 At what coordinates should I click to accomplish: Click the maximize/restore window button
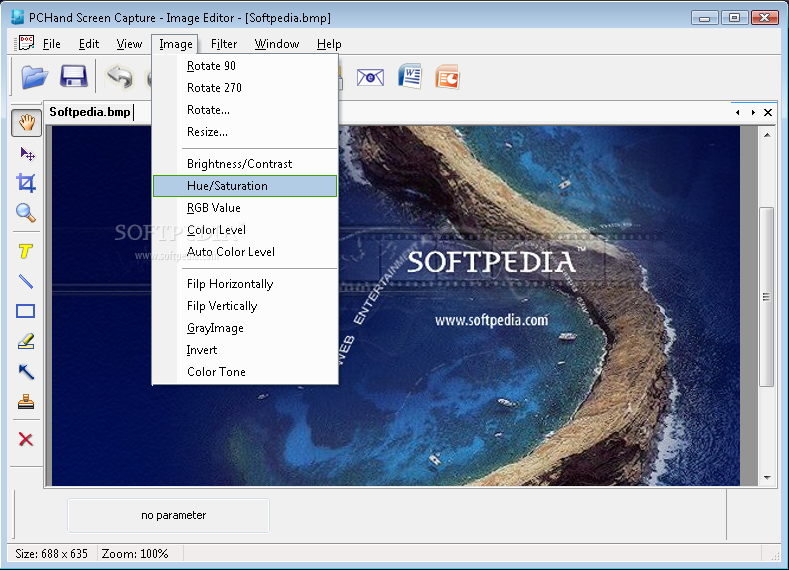(x=734, y=18)
